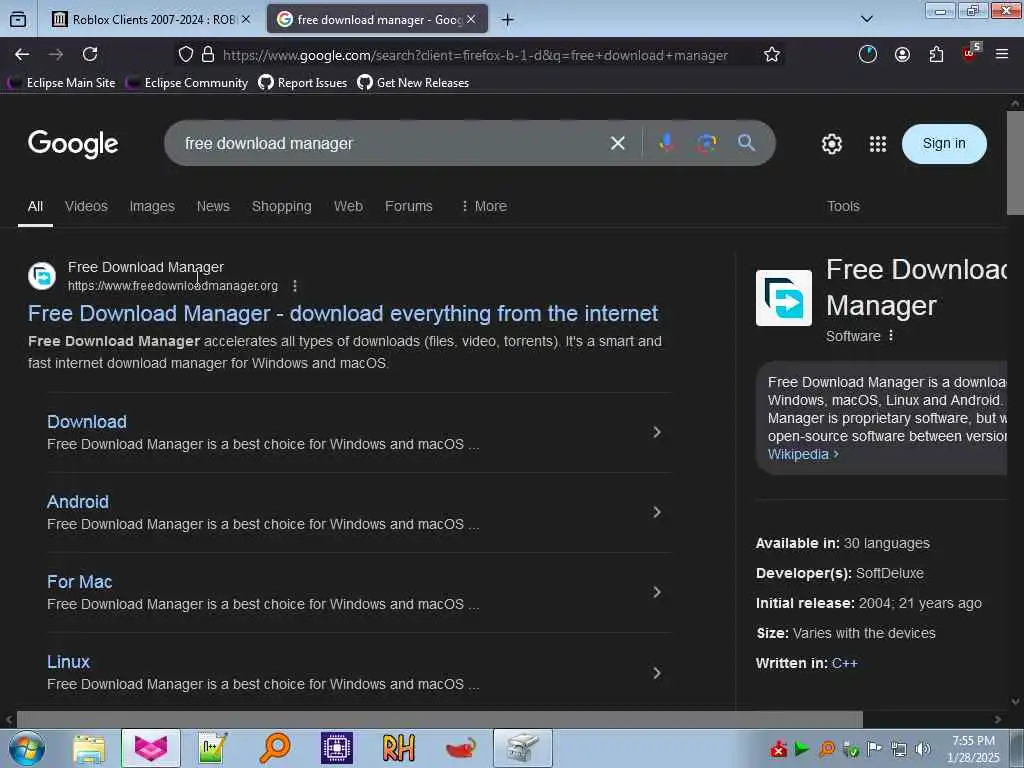Expand the Download sitelink chevron
The height and width of the screenshot is (768, 1024).
click(x=657, y=432)
